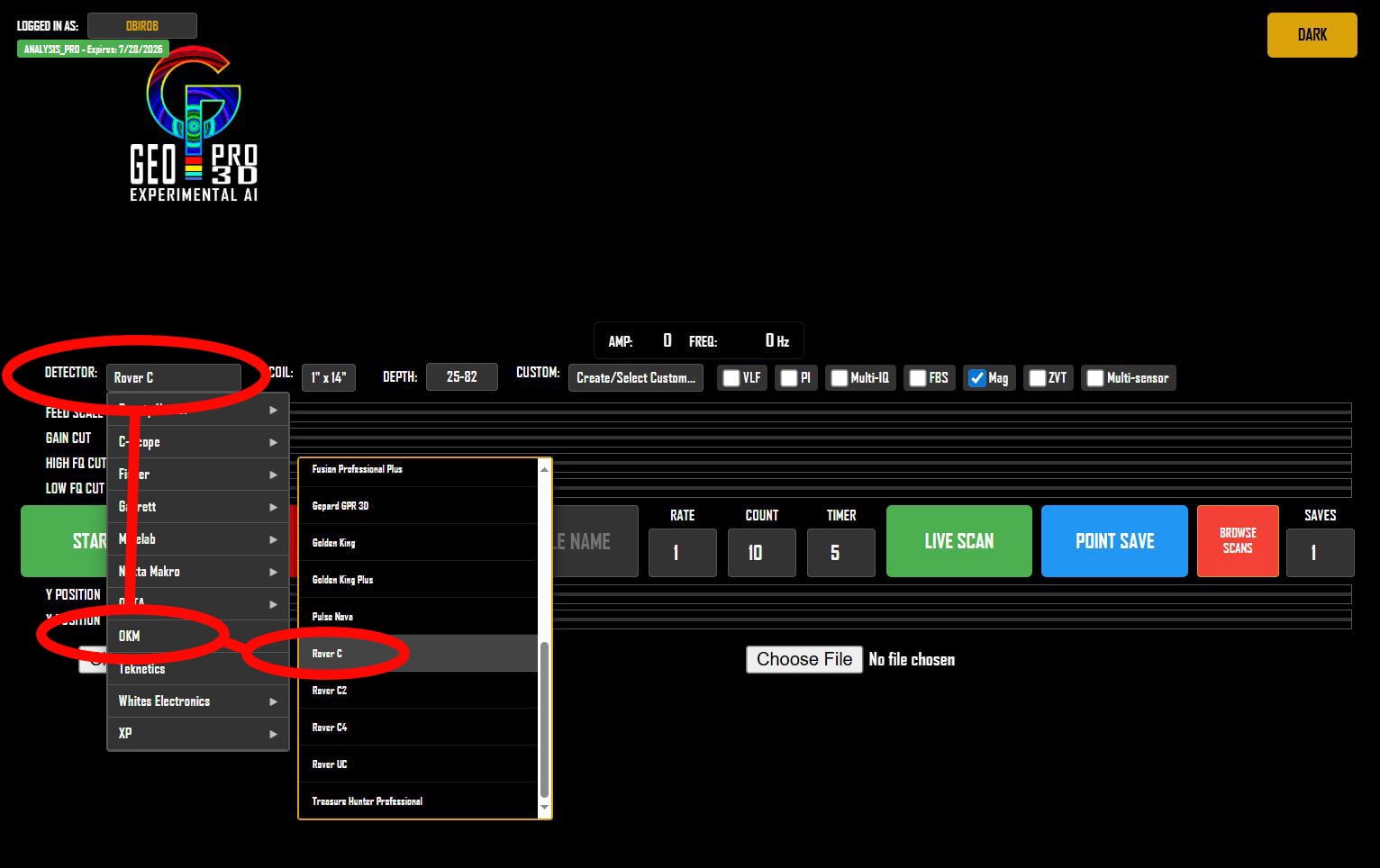Click Choose File button
The height and width of the screenshot is (868, 1380).
(x=804, y=659)
